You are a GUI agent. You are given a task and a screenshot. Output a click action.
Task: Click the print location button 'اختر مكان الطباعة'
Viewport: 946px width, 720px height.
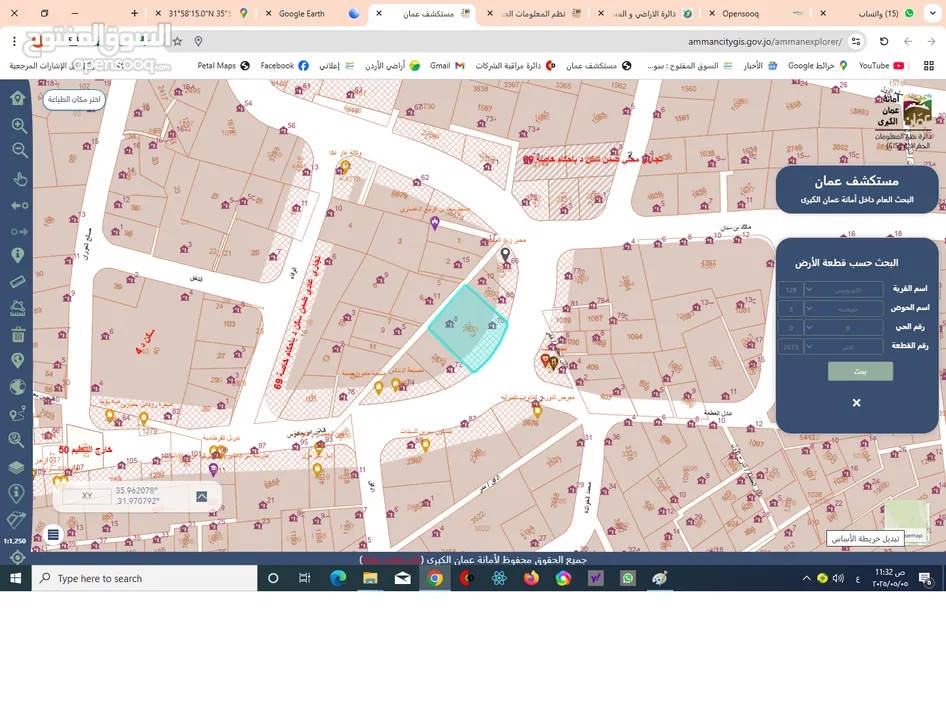pos(74,99)
